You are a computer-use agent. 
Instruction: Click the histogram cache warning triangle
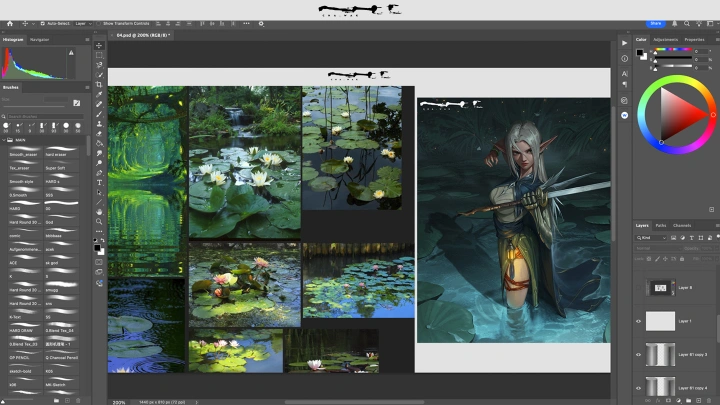pos(71,53)
